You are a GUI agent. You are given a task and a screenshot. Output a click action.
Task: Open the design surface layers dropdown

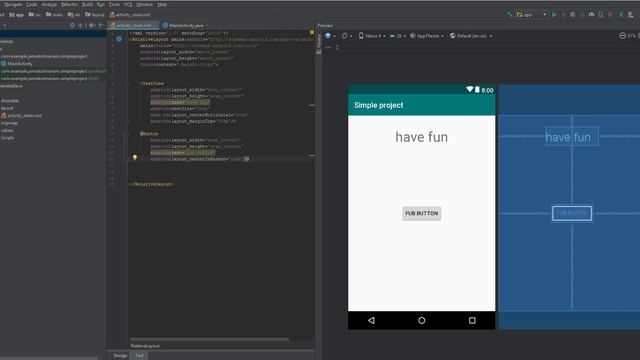(330, 36)
